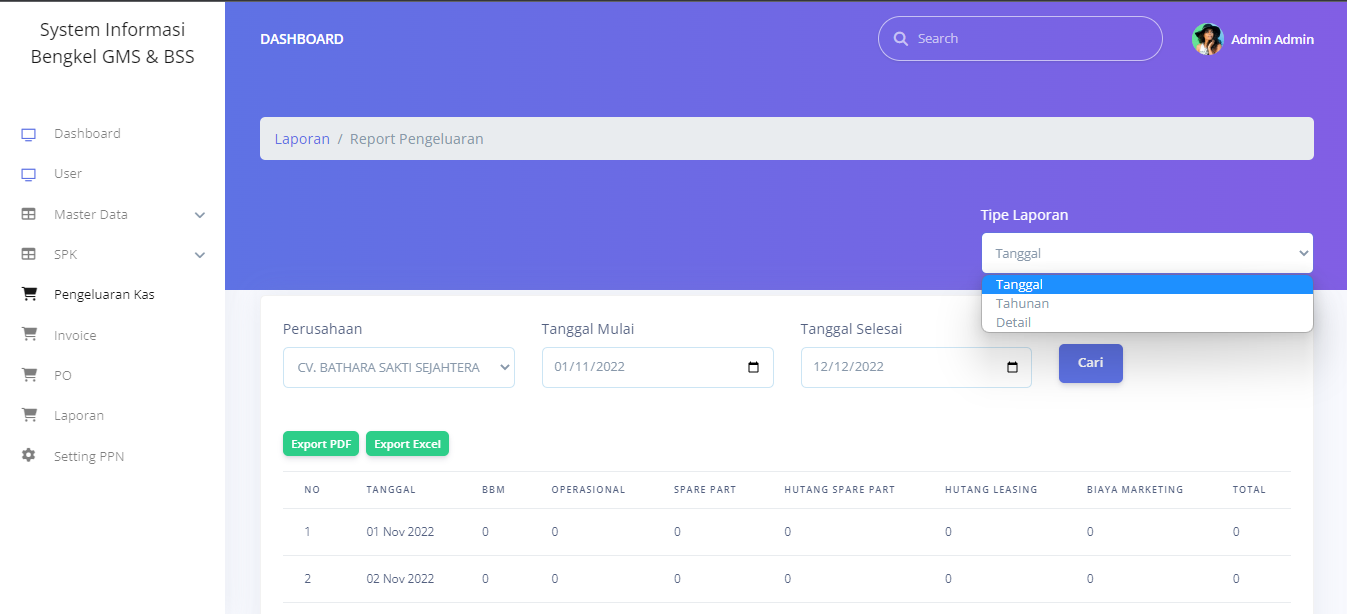Click the Invoice cart icon
Screen dimensions: 1347x614
click(29, 335)
